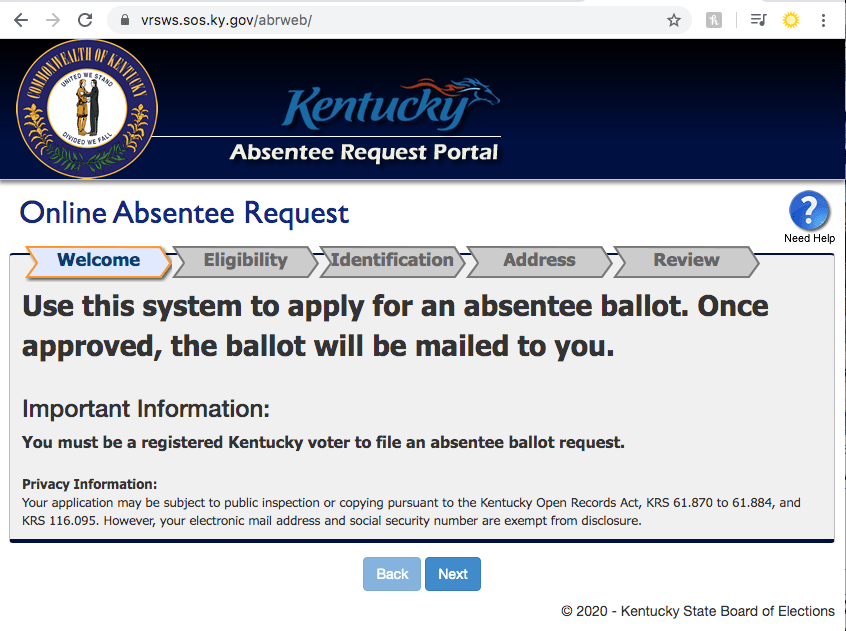The image size is (846, 631).
Task: Click the Next button
Action: coord(453,574)
